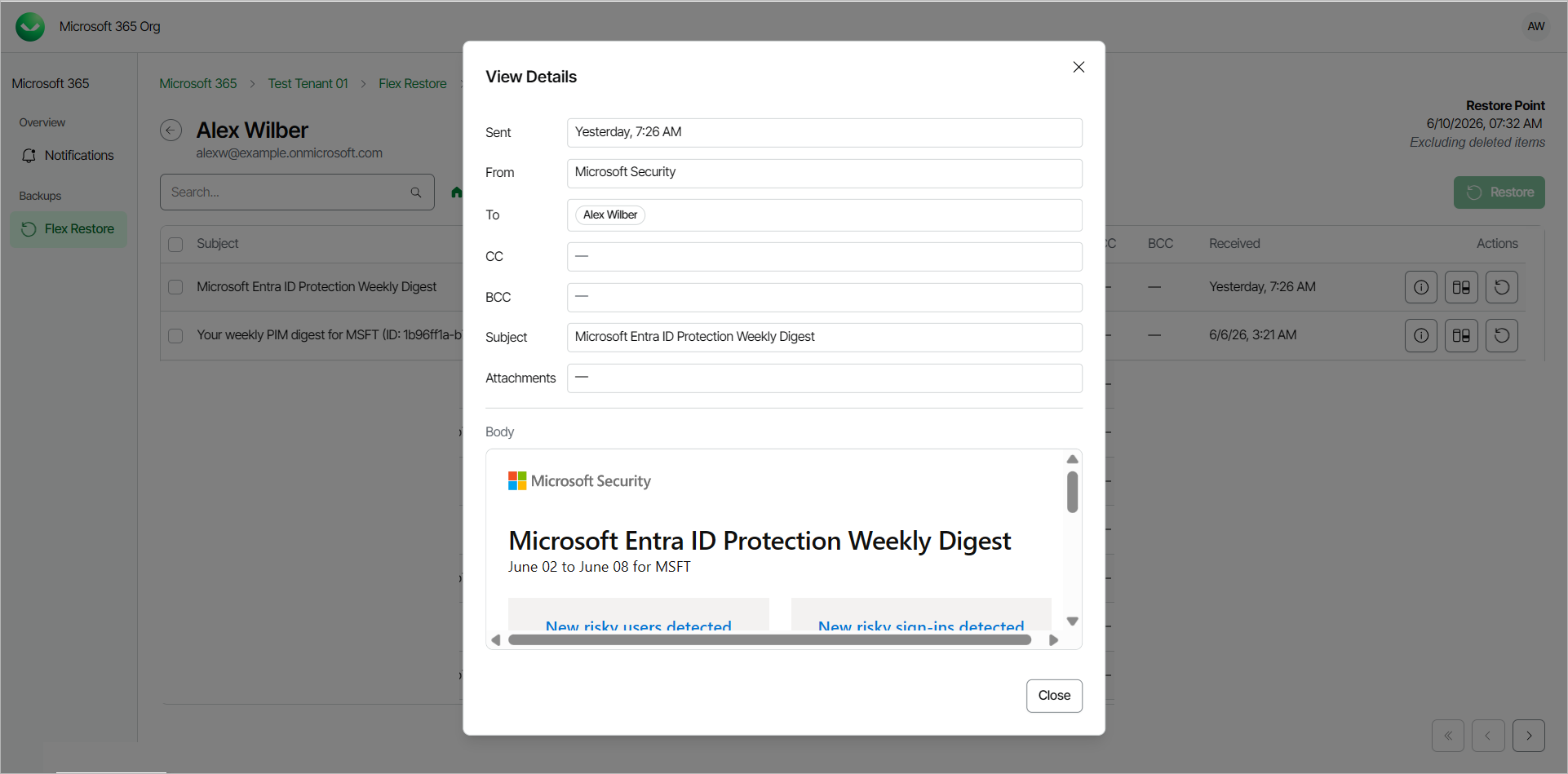Click the Flex Restore sidebar icon

[29, 229]
